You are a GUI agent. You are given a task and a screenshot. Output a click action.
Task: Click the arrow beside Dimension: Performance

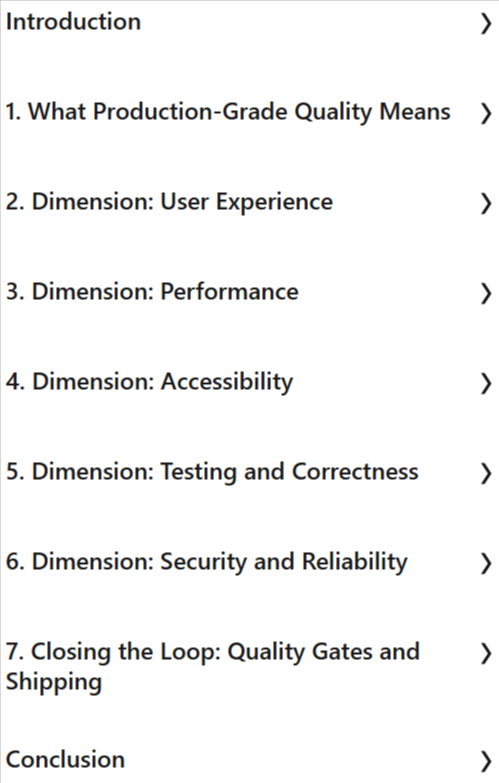[486, 293]
